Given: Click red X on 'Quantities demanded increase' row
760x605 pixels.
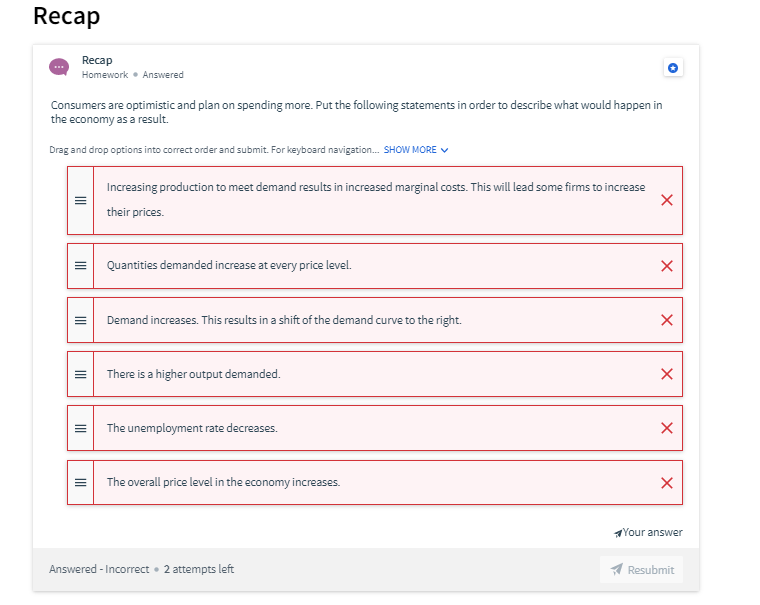Looking at the screenshot, I should coord(667,266).
